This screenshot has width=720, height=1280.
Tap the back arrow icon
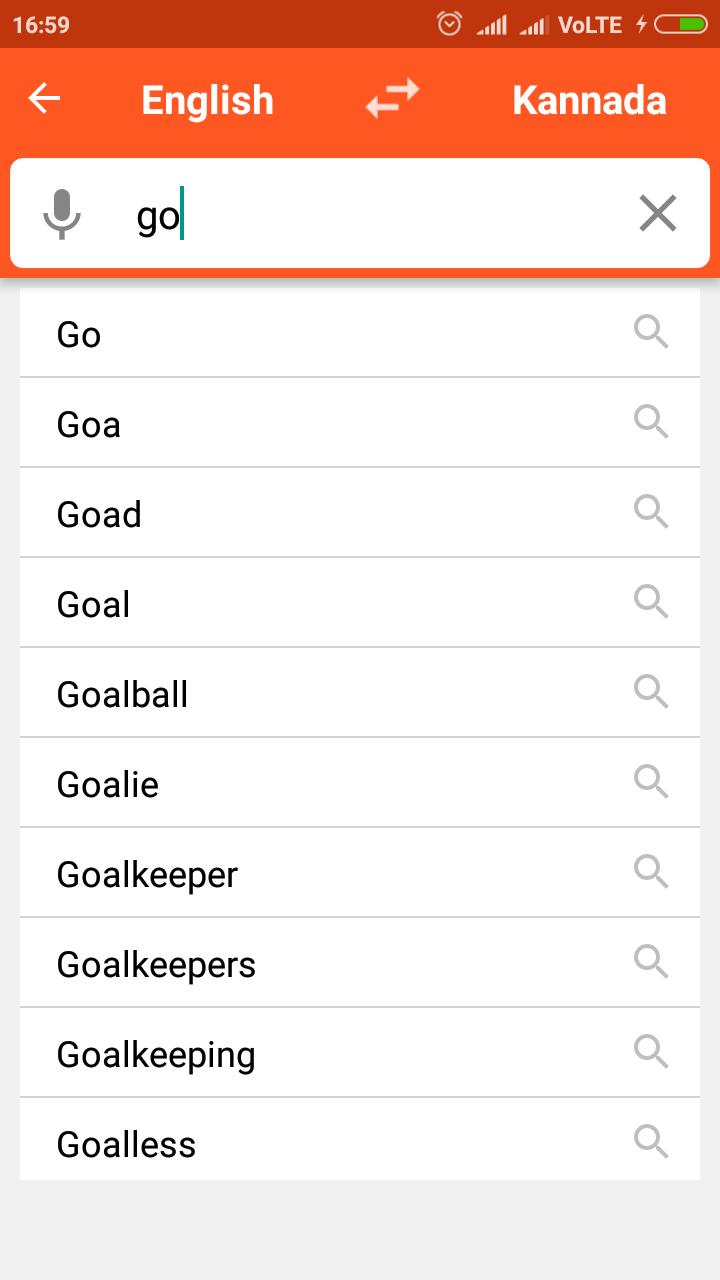tap(44, 99)
